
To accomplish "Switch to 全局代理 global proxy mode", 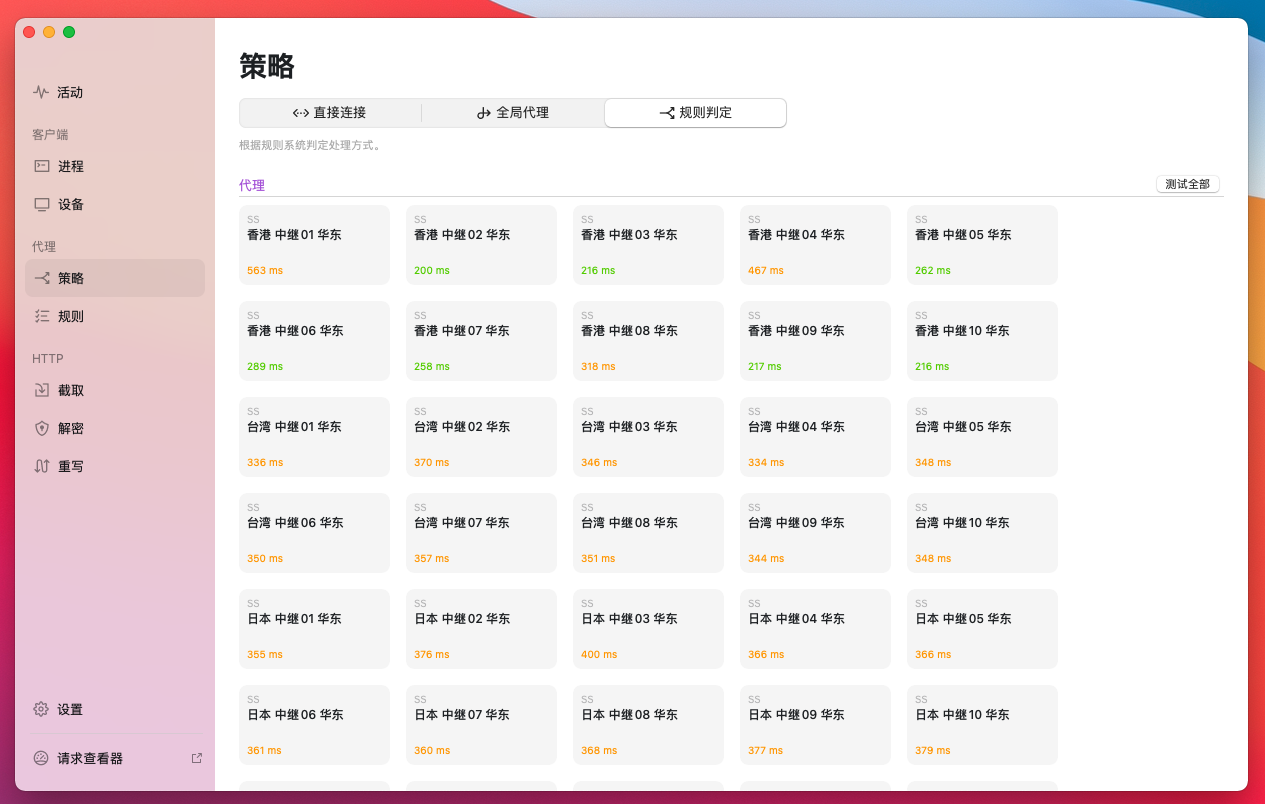I will pos(513,113).
